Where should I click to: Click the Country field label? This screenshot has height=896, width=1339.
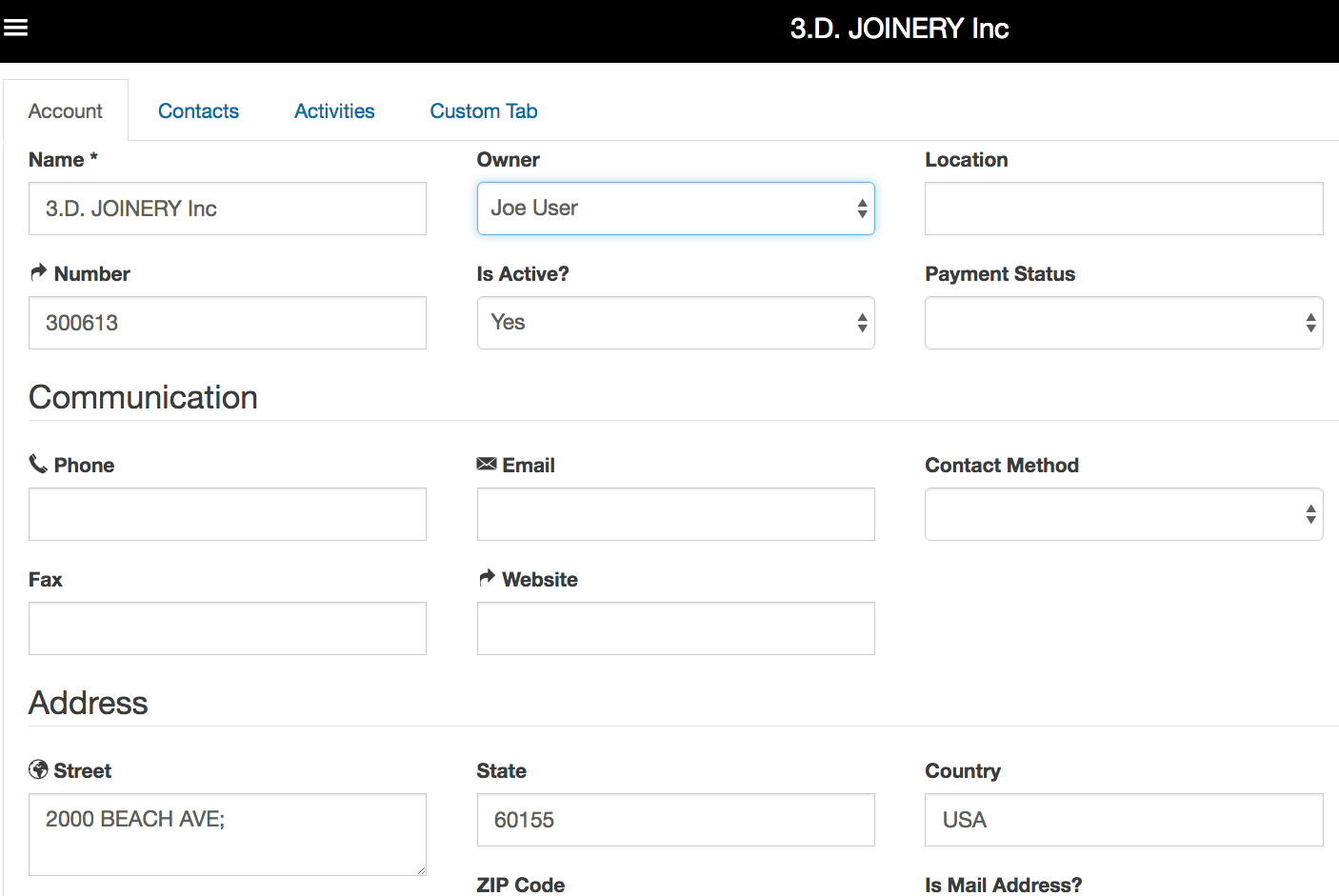pos(963,771)
